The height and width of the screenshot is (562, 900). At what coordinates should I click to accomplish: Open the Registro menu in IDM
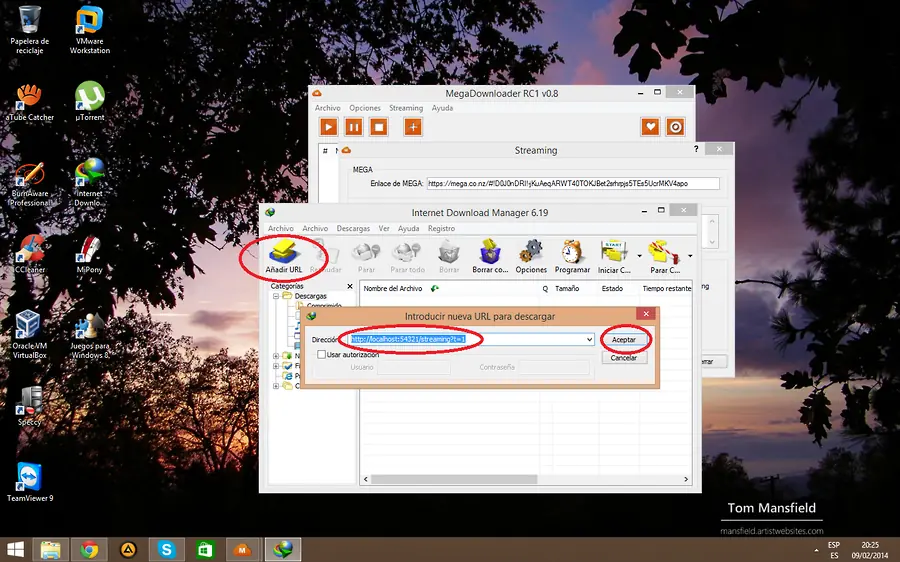[441, 228]
